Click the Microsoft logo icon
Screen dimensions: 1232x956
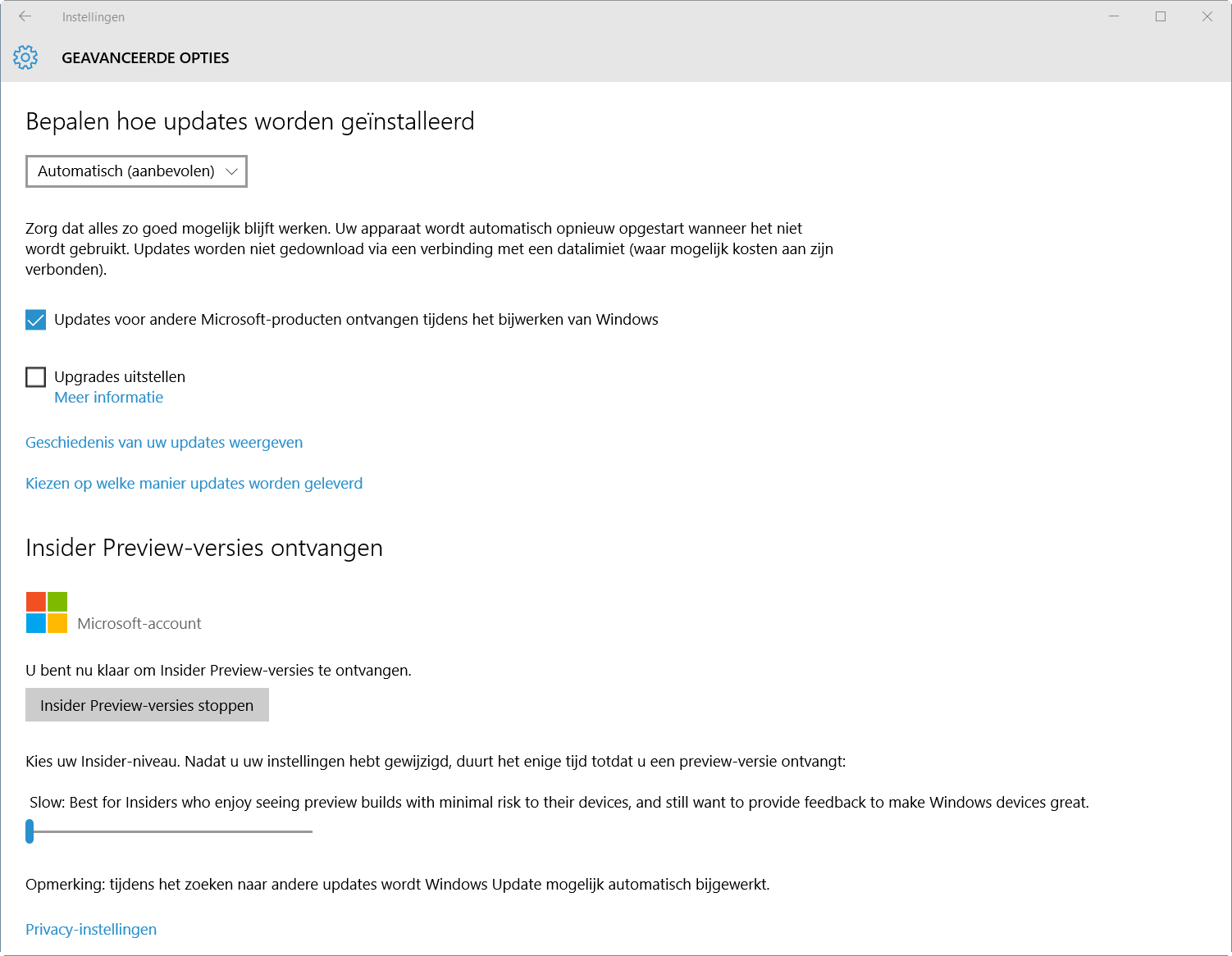tap(47, 612)
